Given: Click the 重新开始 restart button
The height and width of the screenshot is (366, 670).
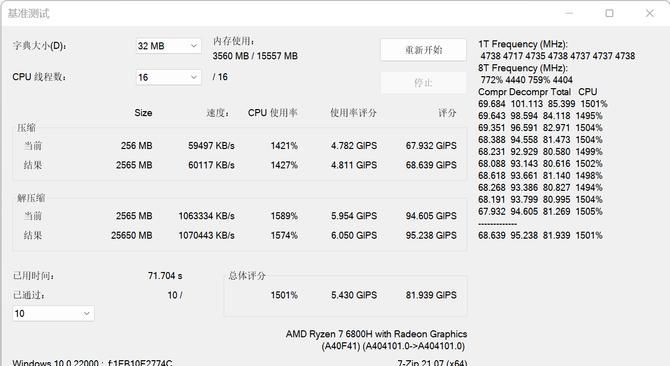Looking at the screenshot, I should pyautogui.click(x=423, y=50).
